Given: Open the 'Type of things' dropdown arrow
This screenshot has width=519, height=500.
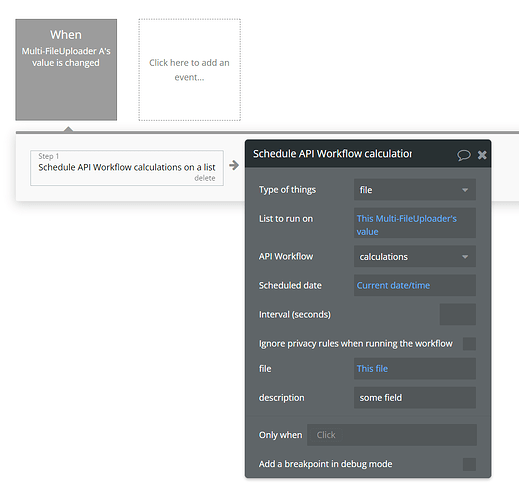Looking at the screenshot, I should pos(465,190).
